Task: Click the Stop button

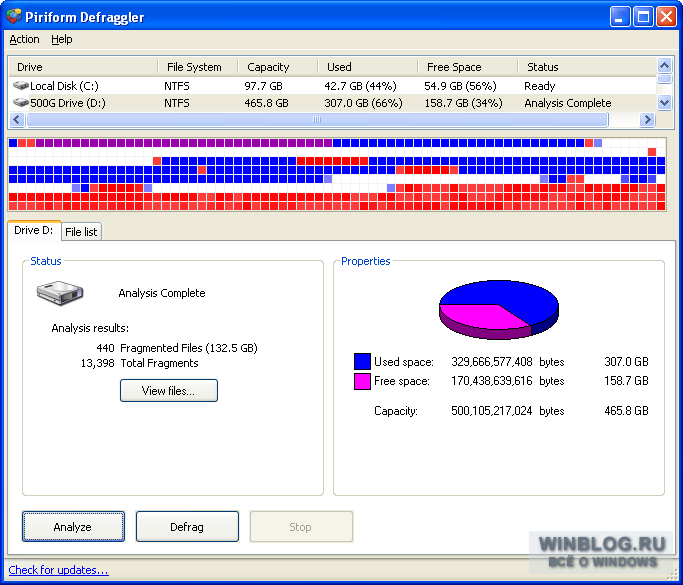Action: point(301,527)
